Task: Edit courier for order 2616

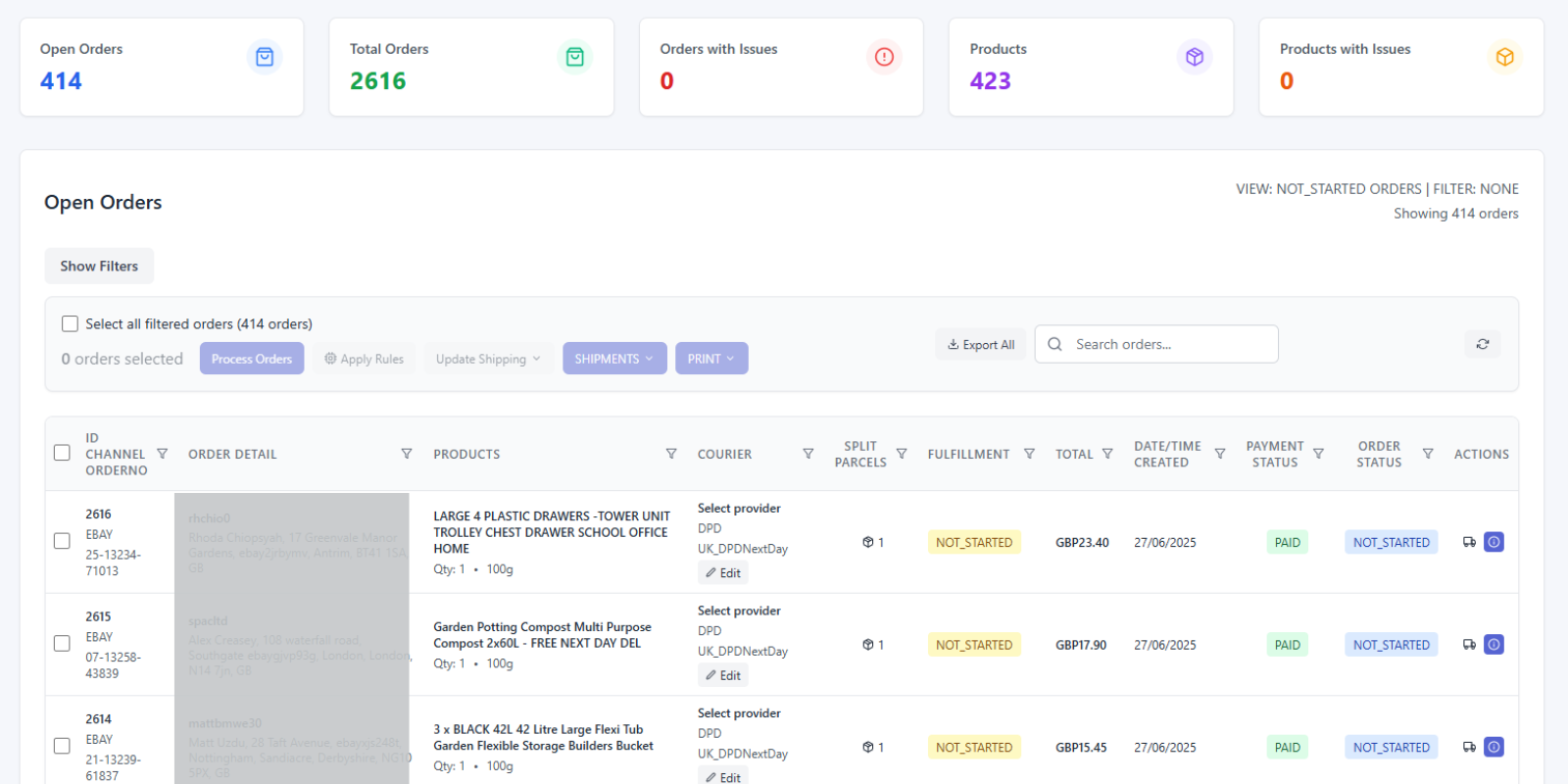Action: [x=723, y=573]
